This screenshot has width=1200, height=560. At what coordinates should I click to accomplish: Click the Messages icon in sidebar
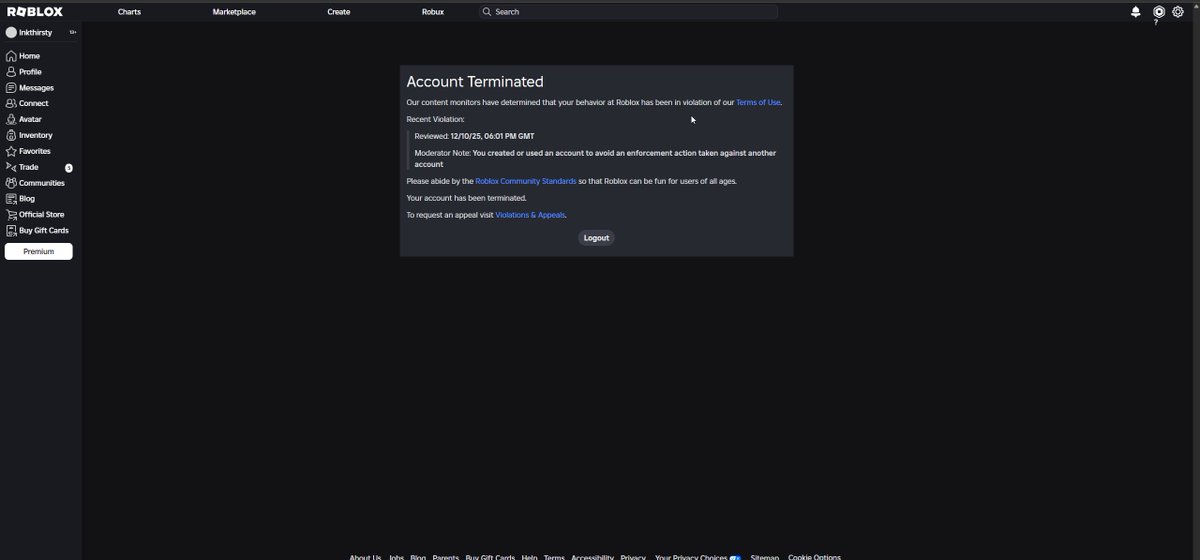(11, 88)
